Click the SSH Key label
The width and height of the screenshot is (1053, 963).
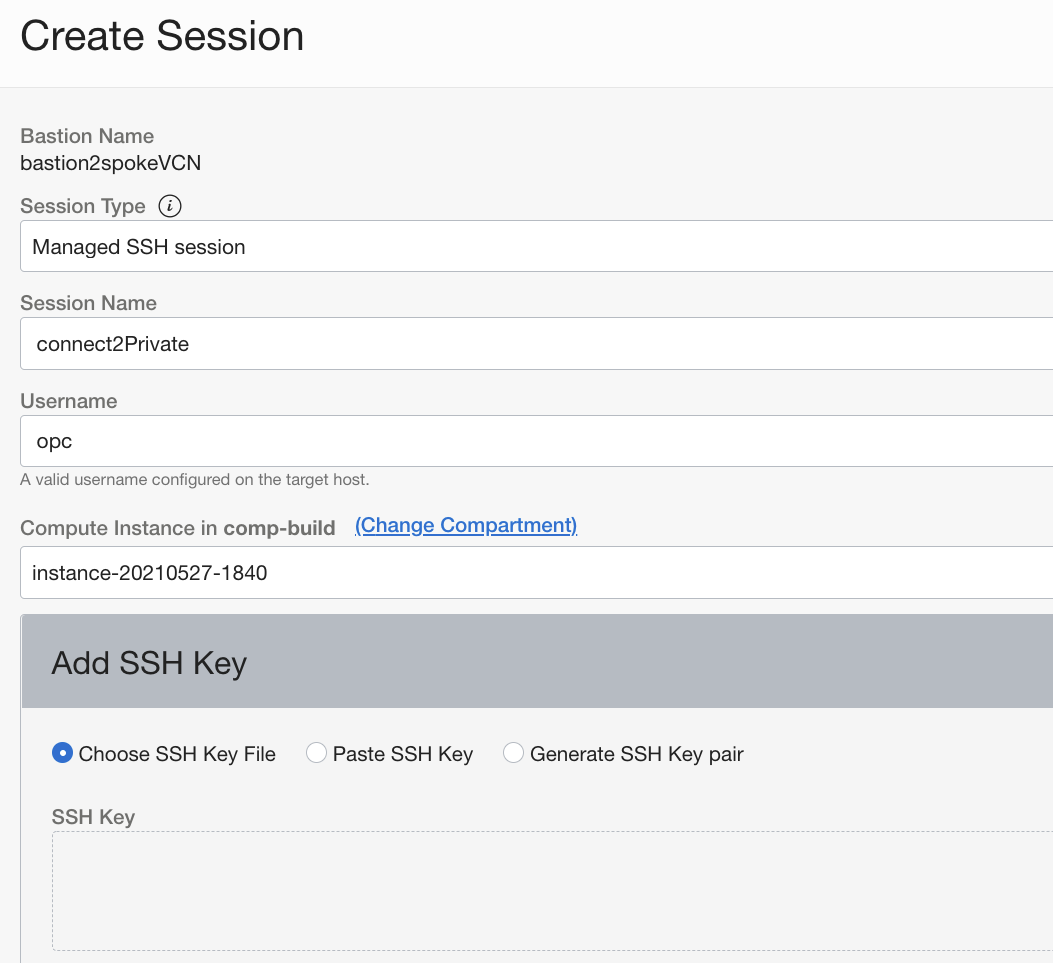(x=93, y=817)
